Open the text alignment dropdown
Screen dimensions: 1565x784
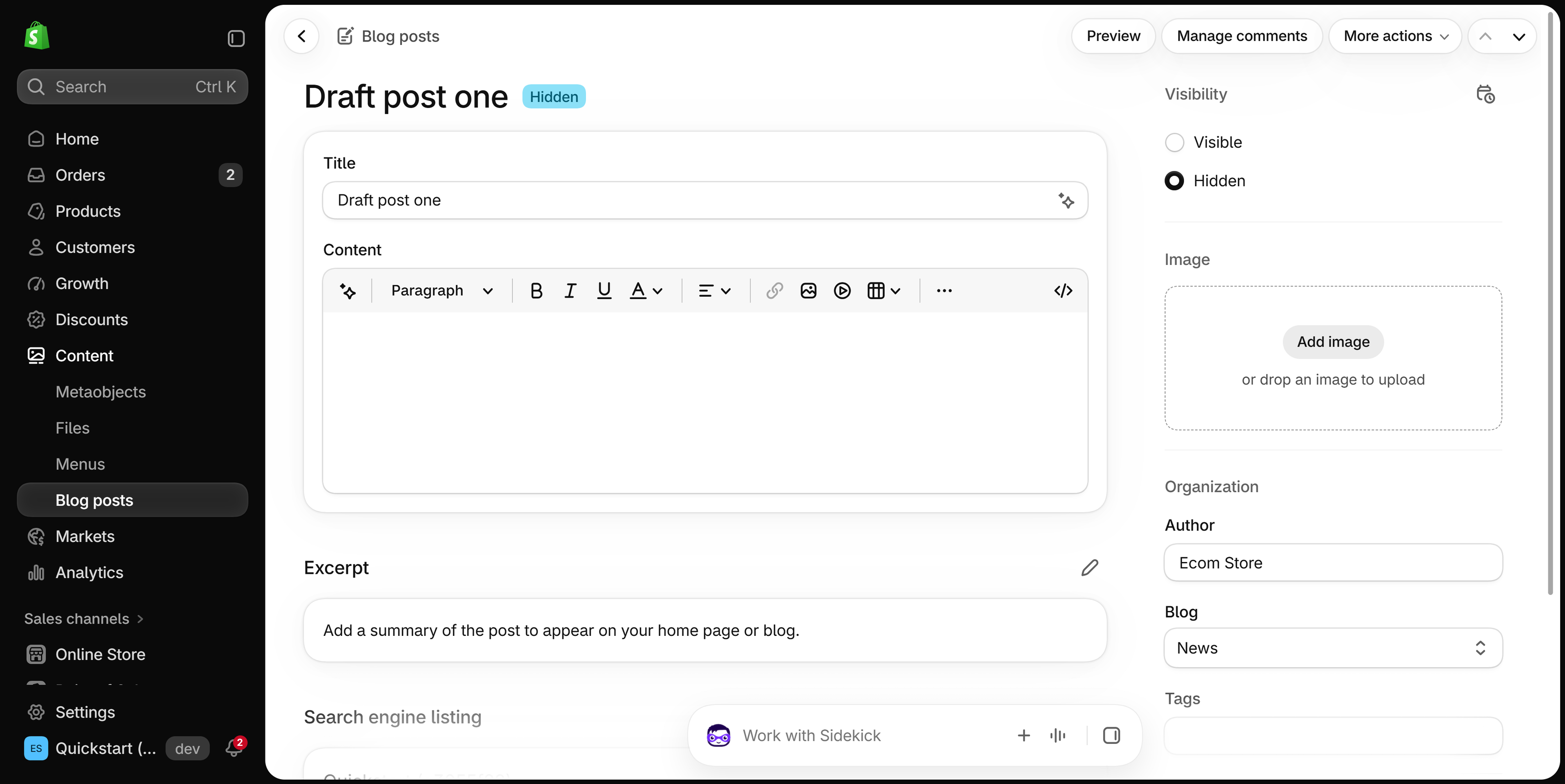[715, 291]
